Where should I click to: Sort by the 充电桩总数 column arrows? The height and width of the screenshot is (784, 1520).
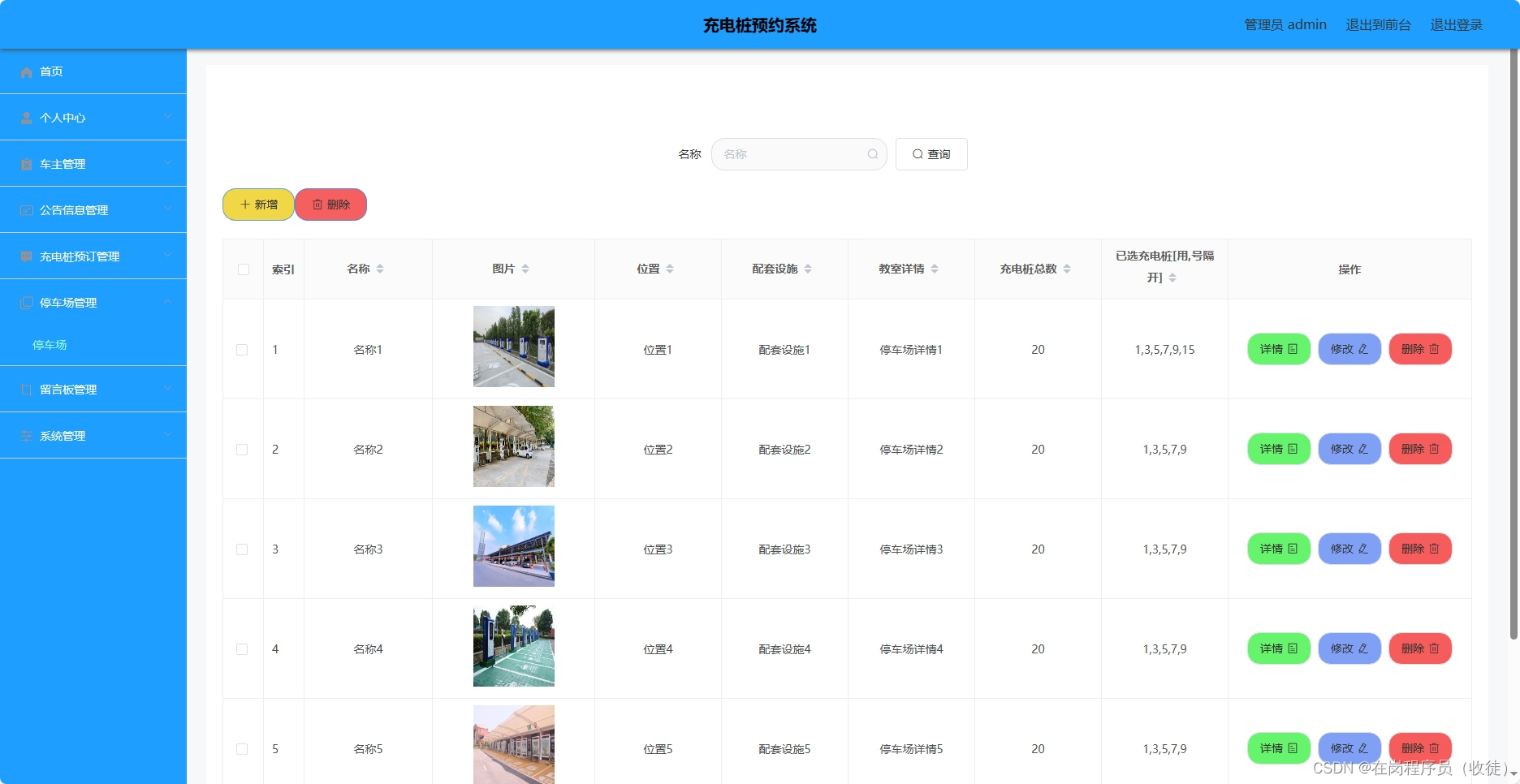pyautogui.click(x=1067, y=269)
